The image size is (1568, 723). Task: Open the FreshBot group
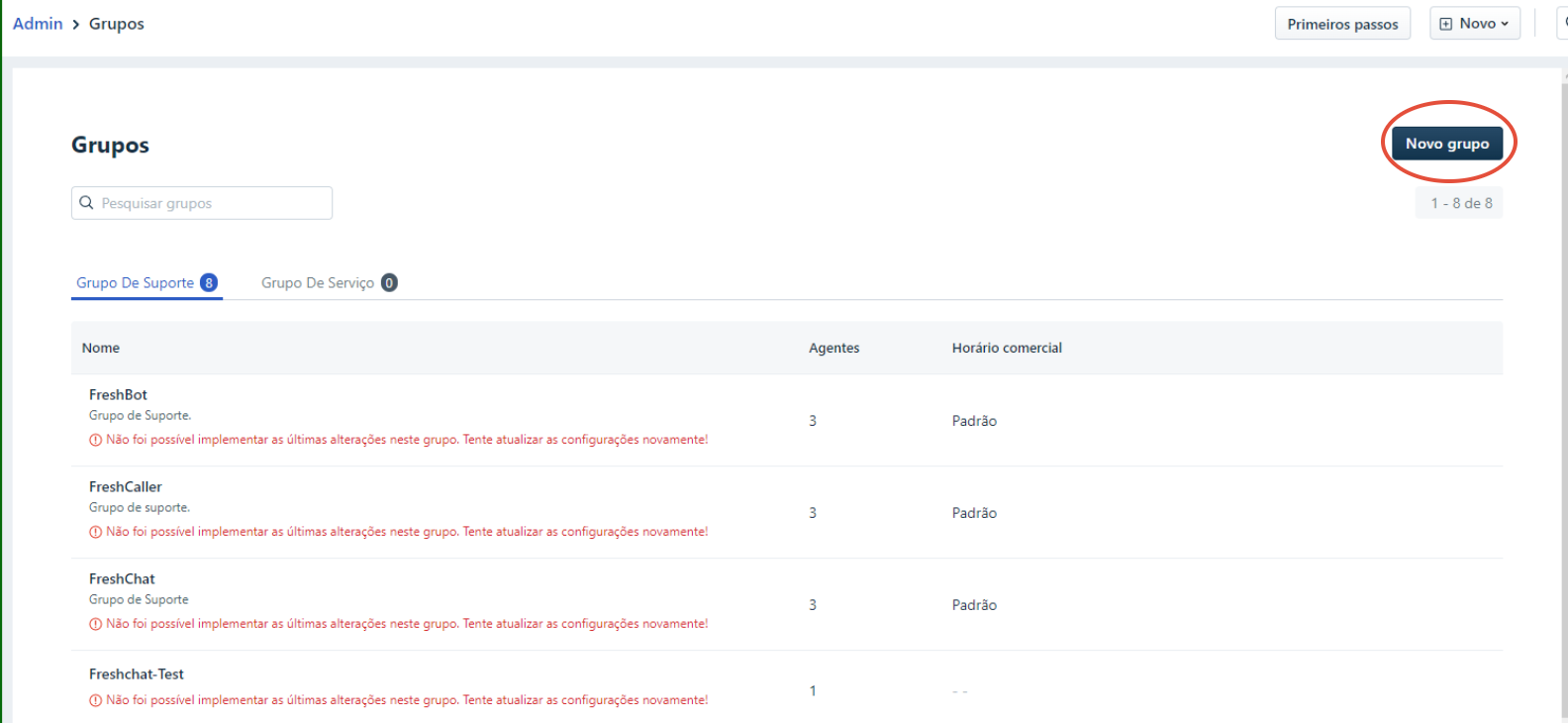tap(118, 395)
